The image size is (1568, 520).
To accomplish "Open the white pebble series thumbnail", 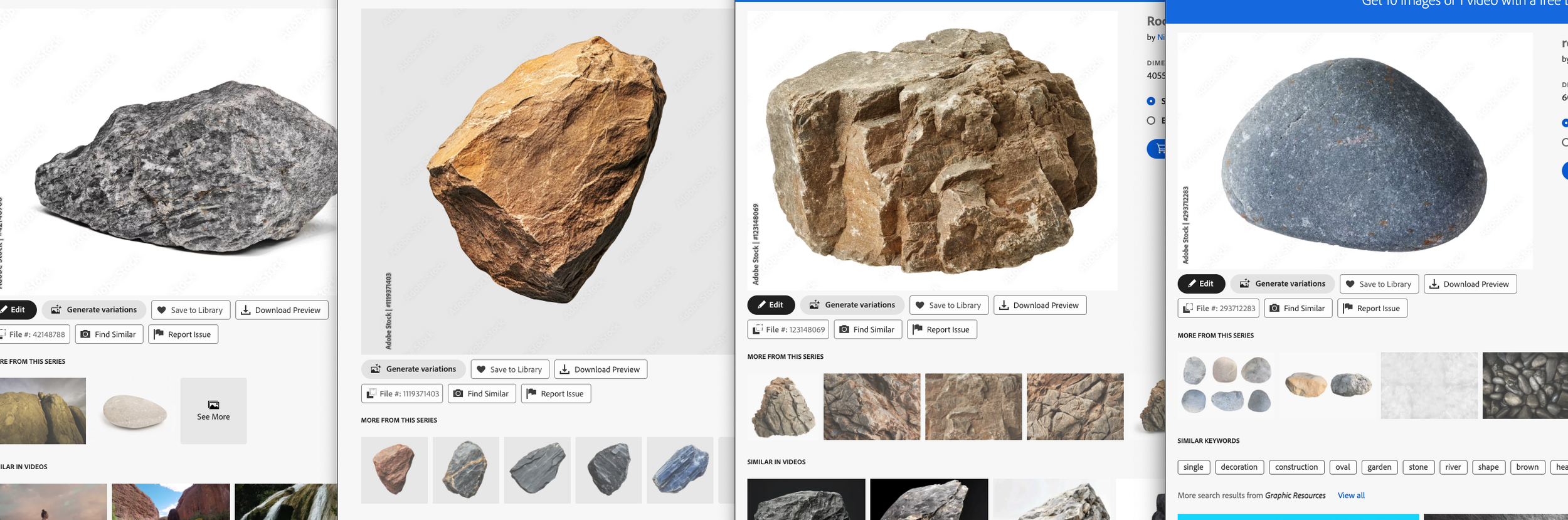I will [134, 411].
